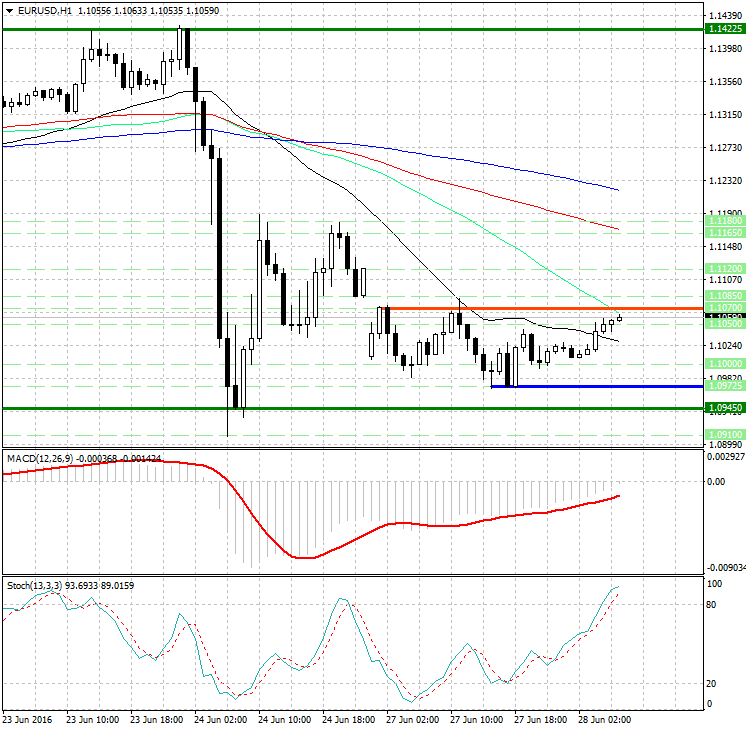The height and width of the screenshot is (731, 746).
Task: Click the 28 Jun 02:00 time axis label
Action: [604, 719]
